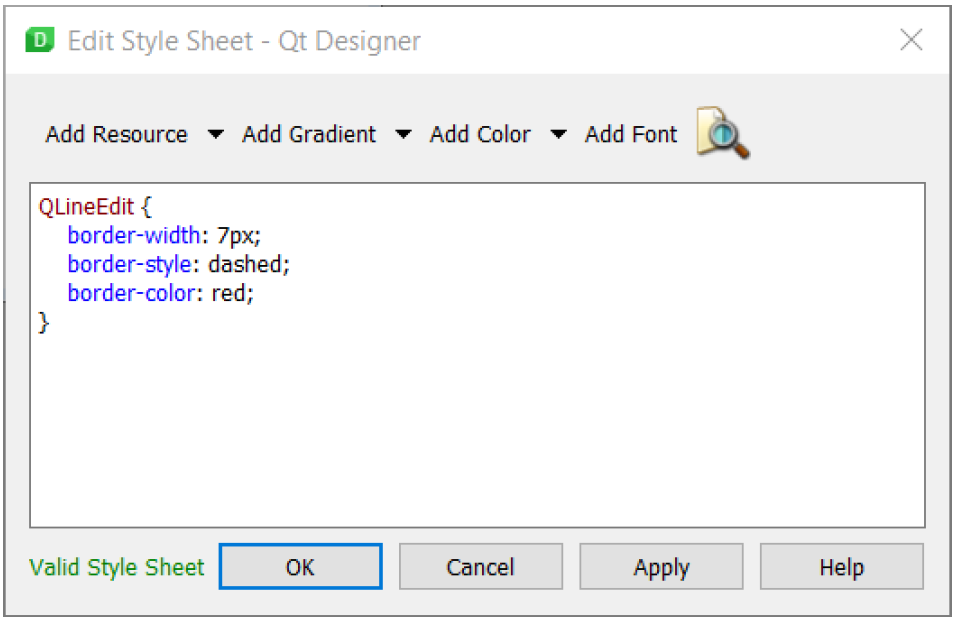Click the Add Resource toolbar button

116,134
